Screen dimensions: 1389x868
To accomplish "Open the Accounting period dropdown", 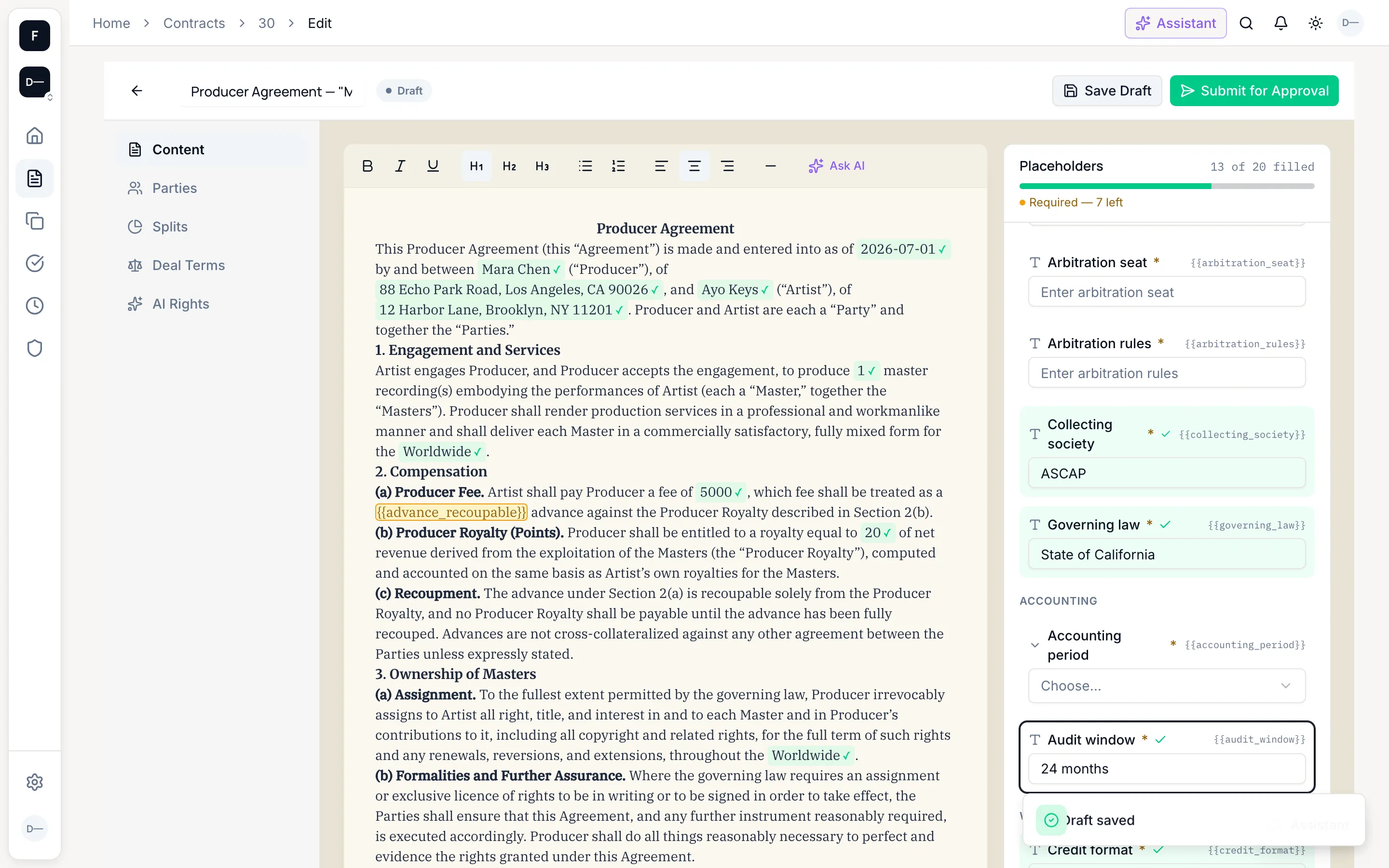I will pos(1167,685).
